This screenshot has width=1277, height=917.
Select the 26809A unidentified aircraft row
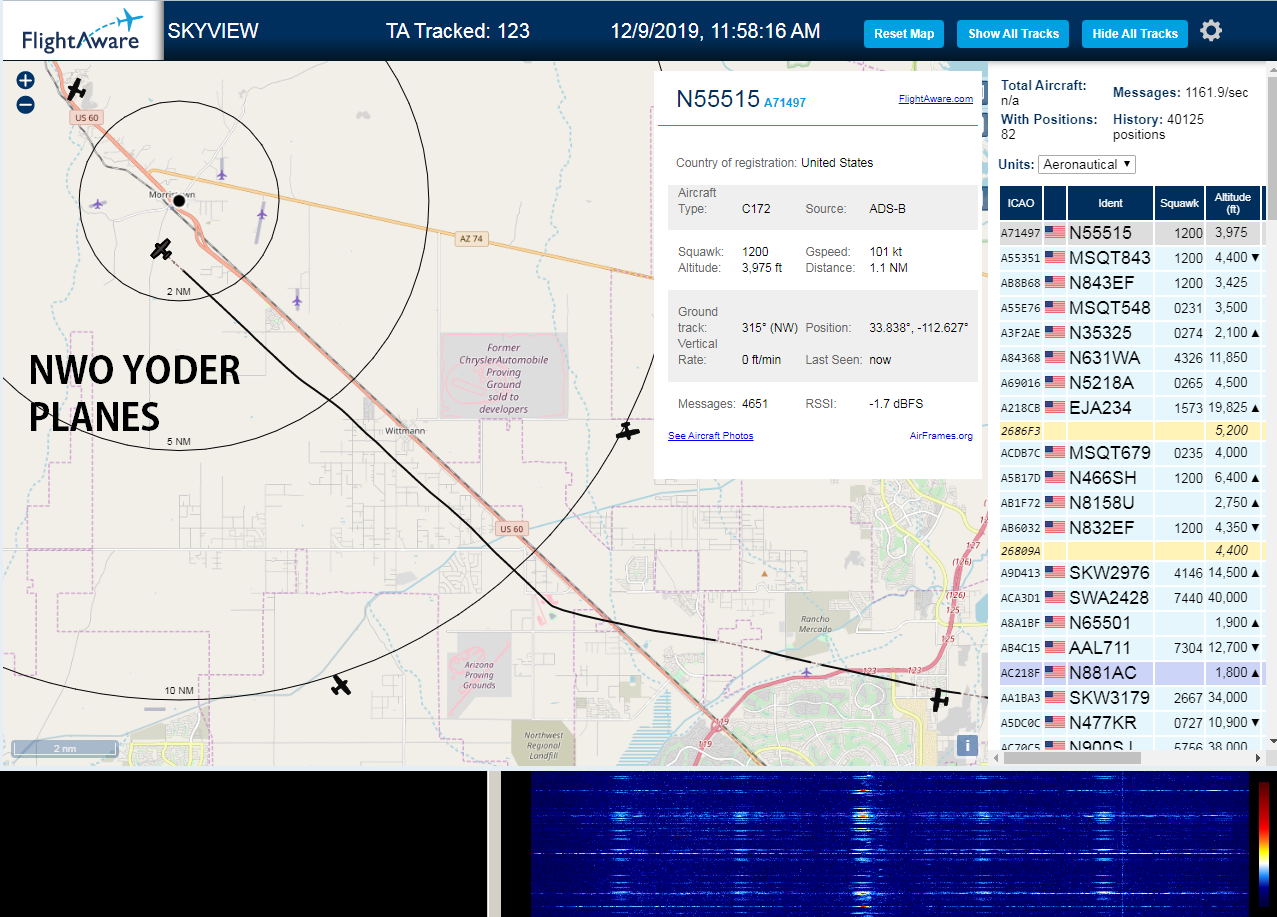1131,551
